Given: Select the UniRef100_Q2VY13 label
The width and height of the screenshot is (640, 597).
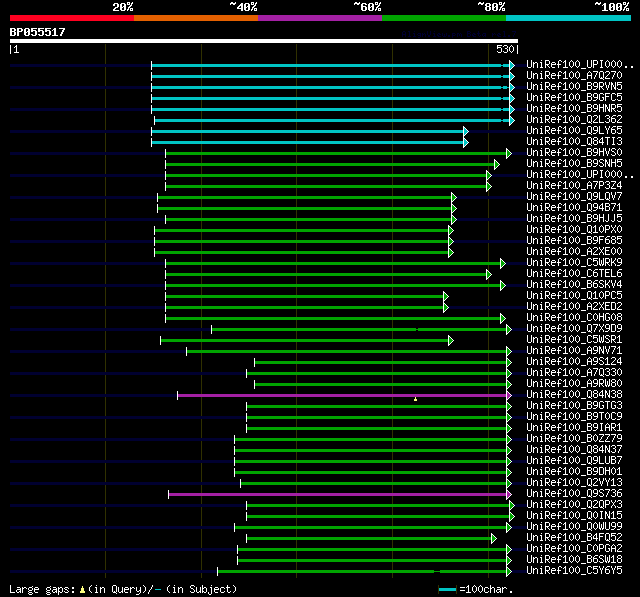Looking at the screenshot, I should [574, 483].
